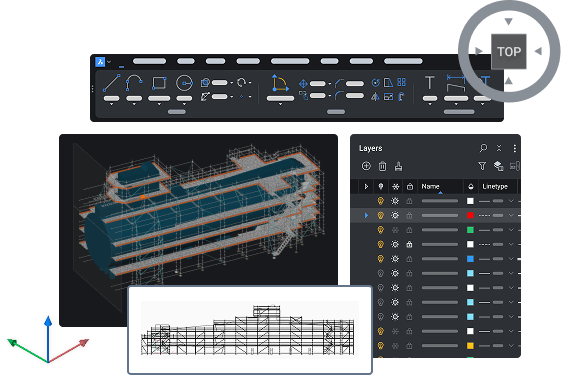The image size is (561, 375).
Task: Toggle the freeze sun on the green layer
Action: pyautogui.click(x=395, y=230)
